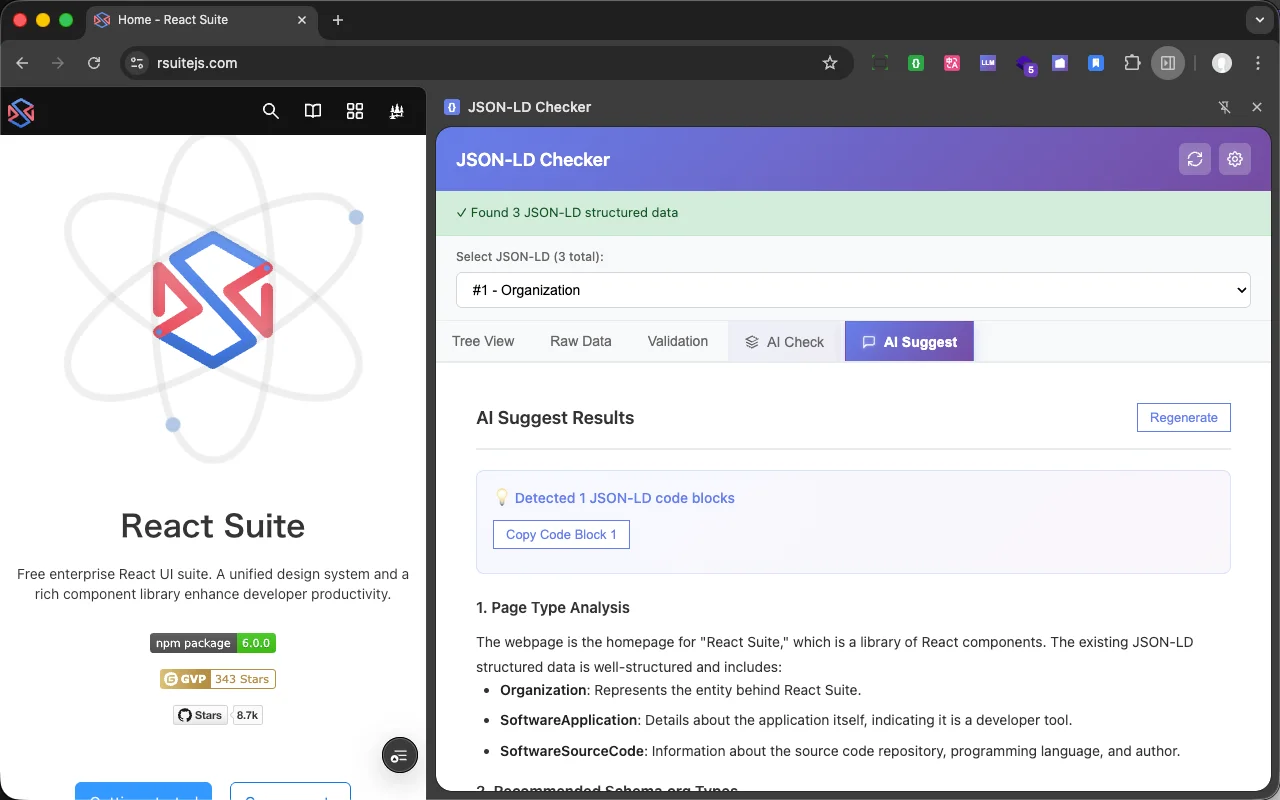Image resolution: width=1280 pixels, height=800 pixels.
Task: Expand the tab search dropdown arrow
Action: (1259, 20)
